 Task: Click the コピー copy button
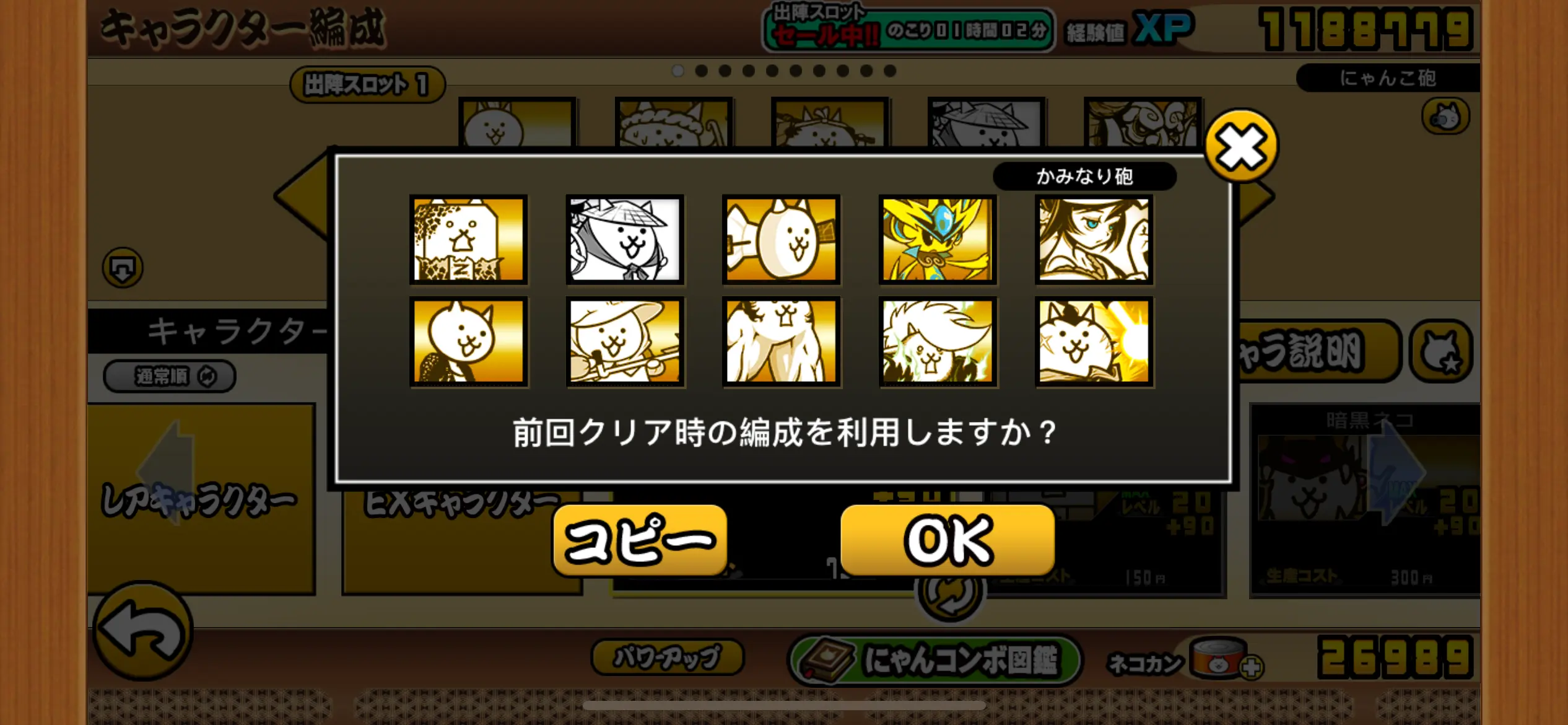[x=640, y=540]
